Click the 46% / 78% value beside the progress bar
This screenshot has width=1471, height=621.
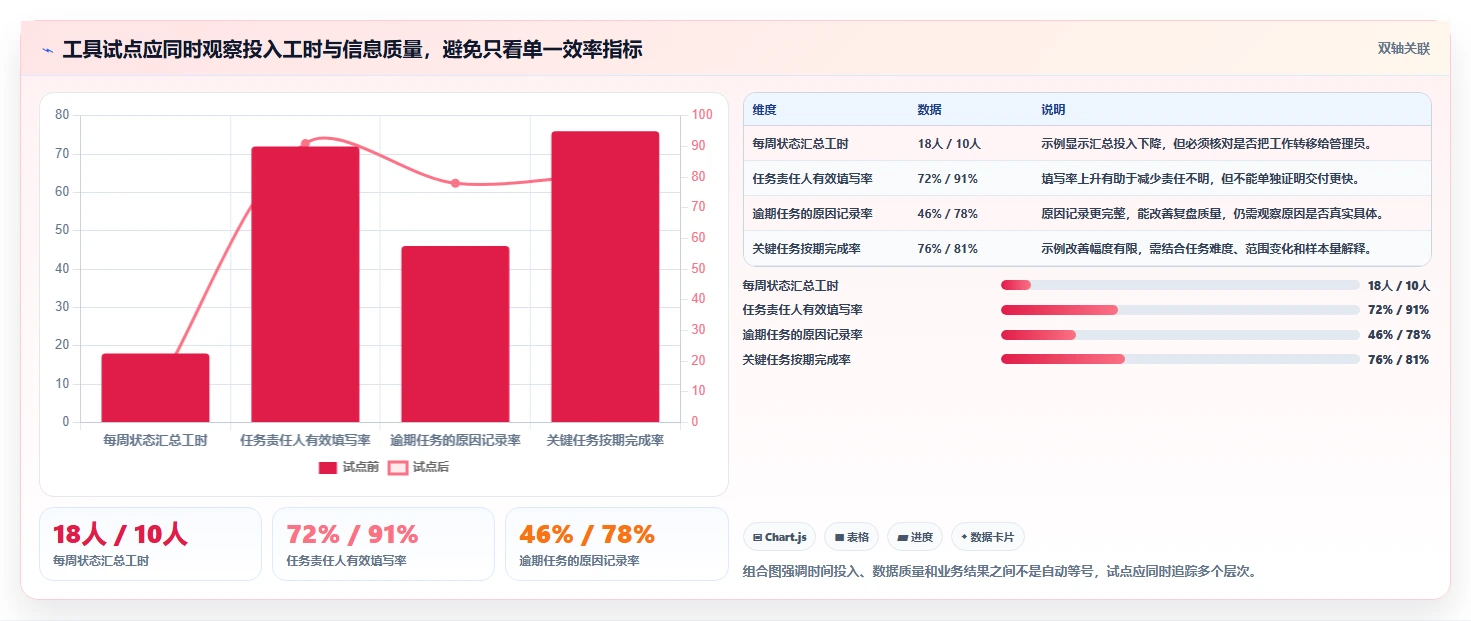coord(1398,335)
